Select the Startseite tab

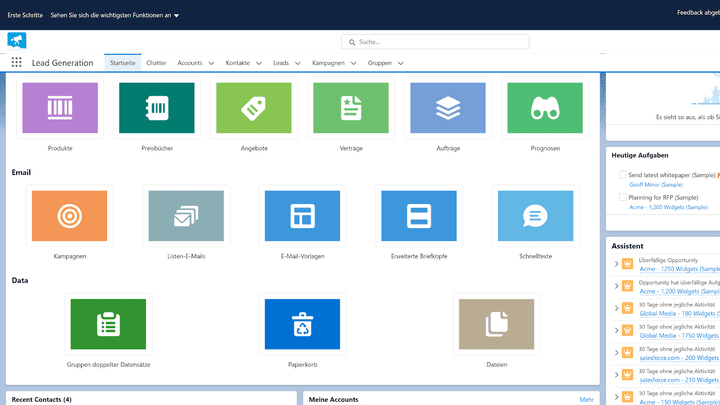122,63
